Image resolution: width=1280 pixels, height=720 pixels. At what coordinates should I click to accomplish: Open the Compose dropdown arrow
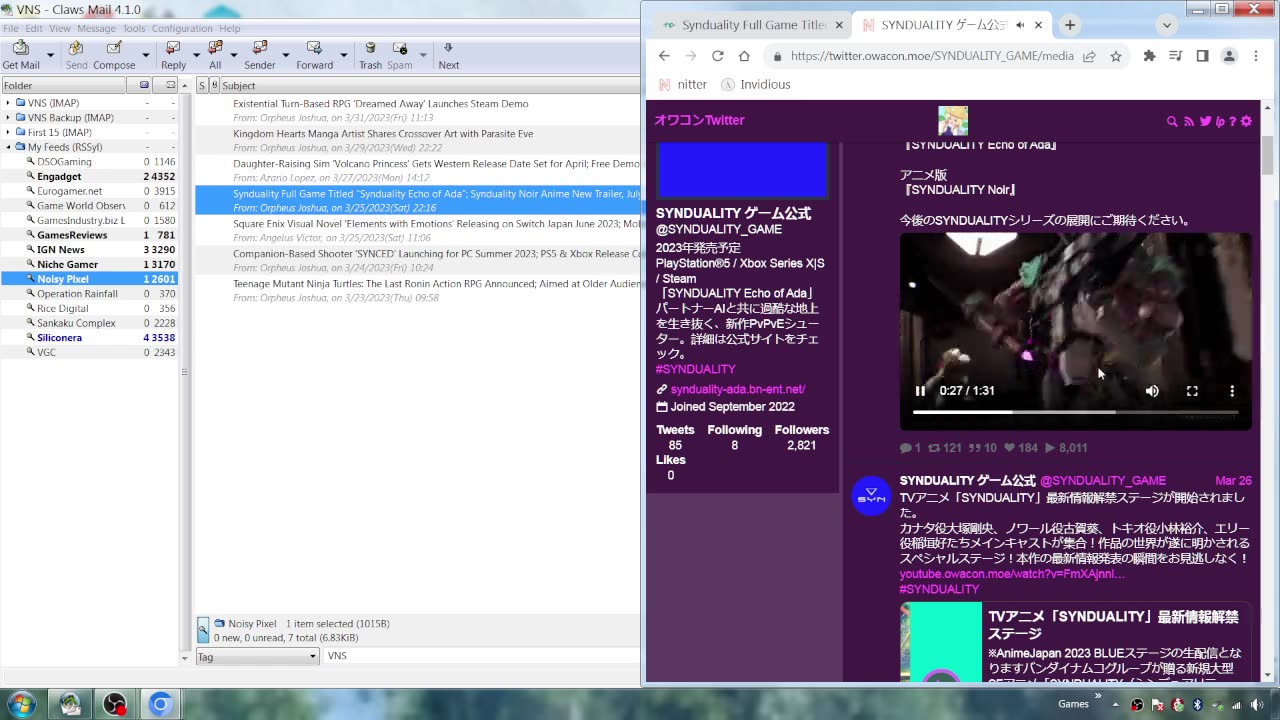tap(145, 55)
